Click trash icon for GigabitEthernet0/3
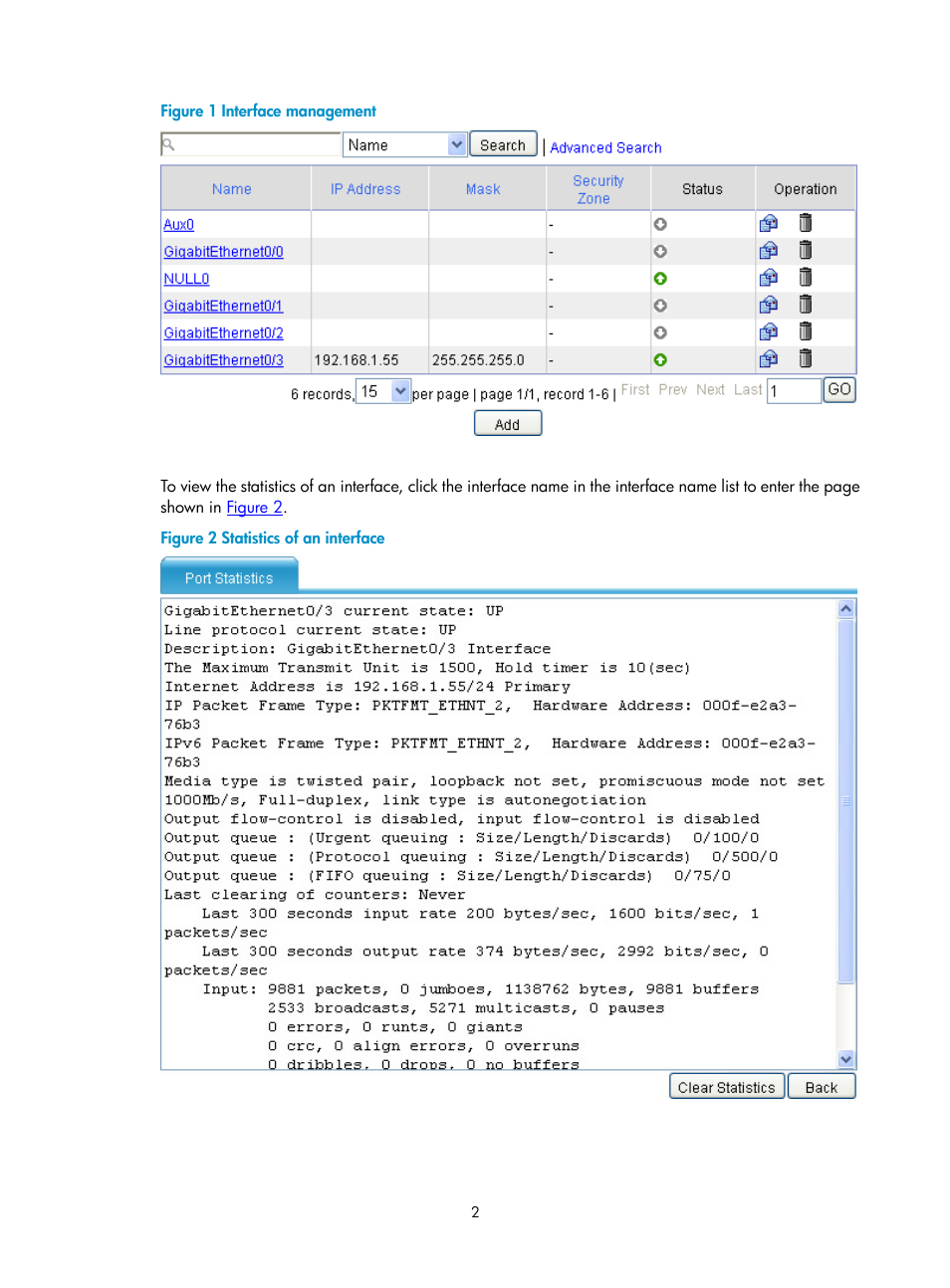950x1288 pixels. coord(806,357)
